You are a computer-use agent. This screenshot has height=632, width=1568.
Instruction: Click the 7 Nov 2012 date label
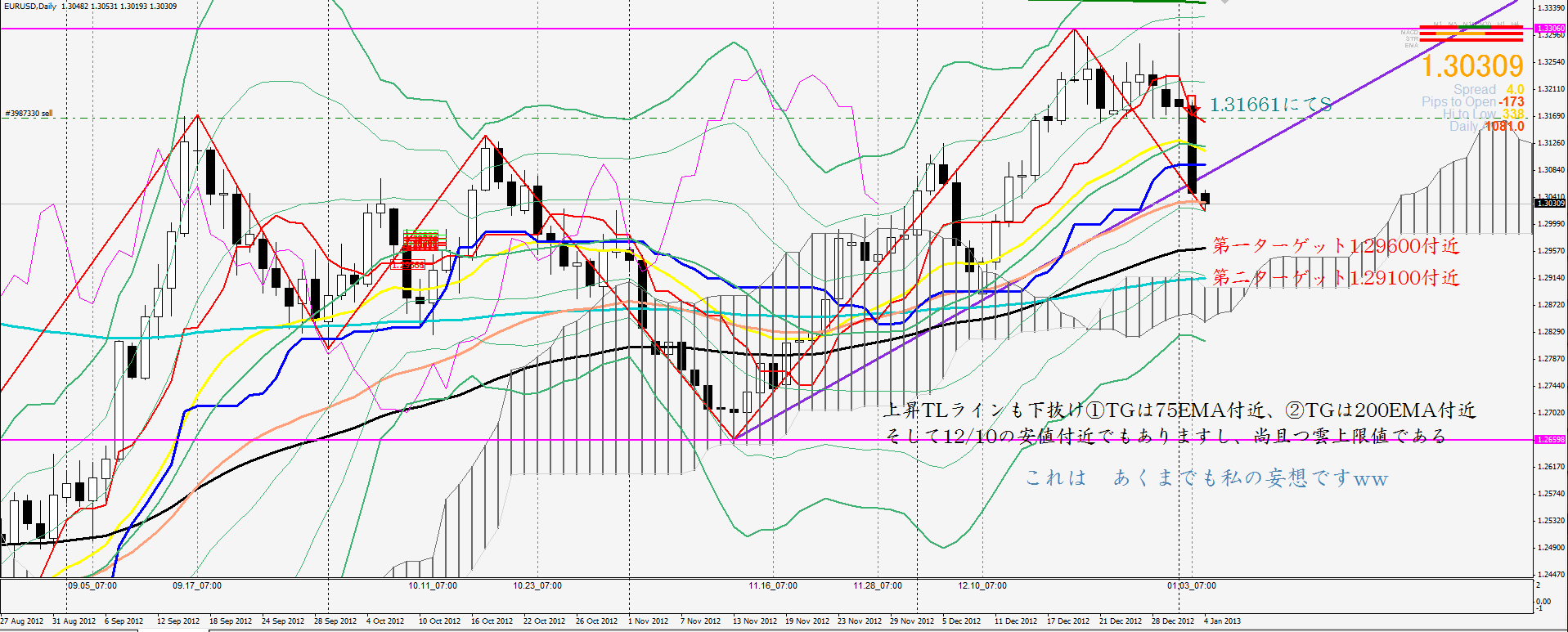(x=699, y=621)
